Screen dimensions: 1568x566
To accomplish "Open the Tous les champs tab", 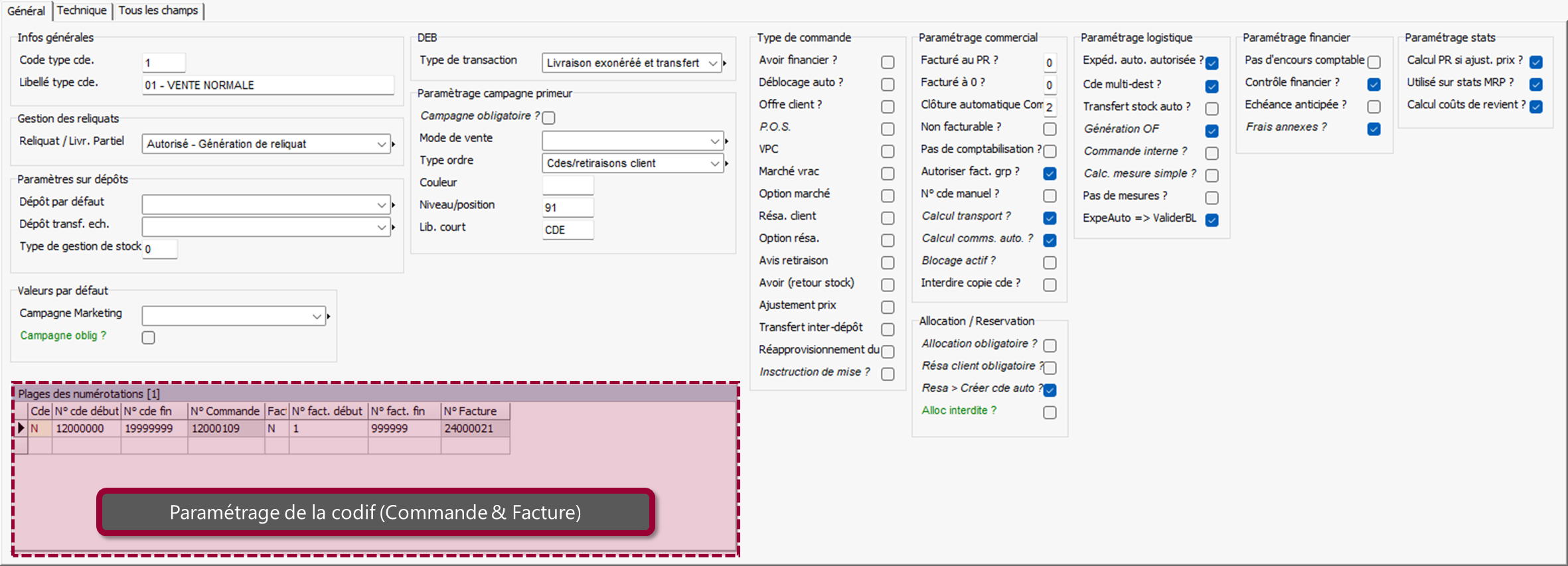I will (158, 11).
